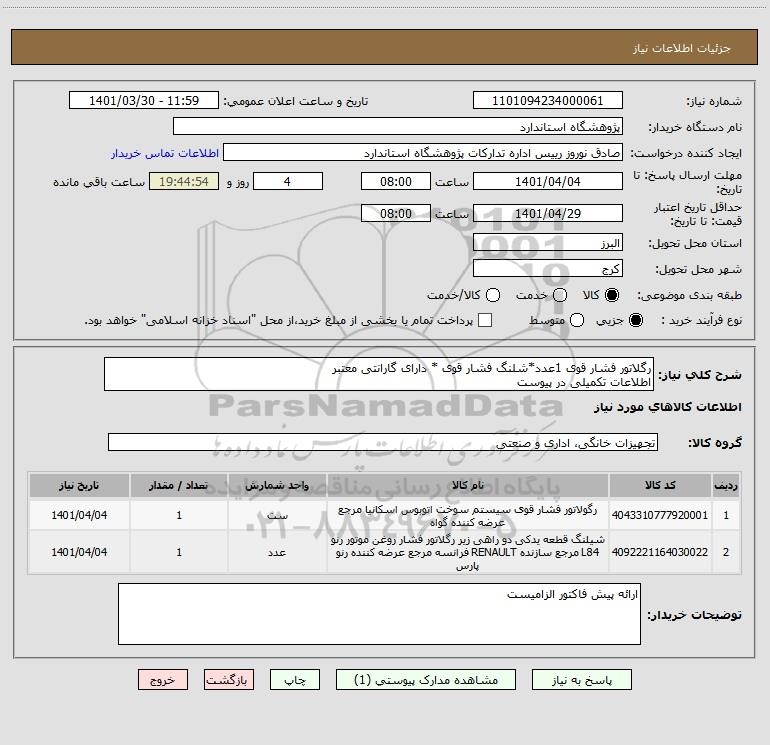Select the متوسط purchase type radio
Image resolution: width=770 pixels, height=745 pixels.
(577, 320)
